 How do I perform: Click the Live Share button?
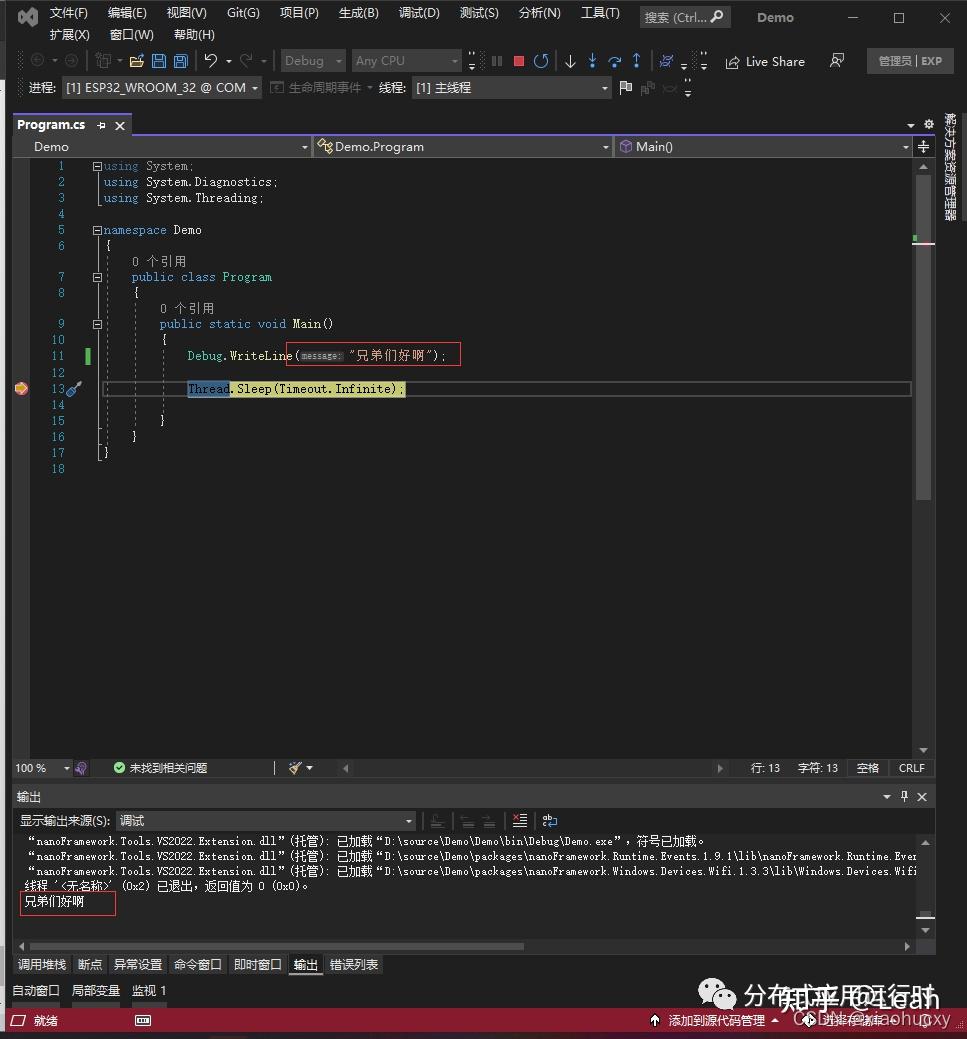766,62
